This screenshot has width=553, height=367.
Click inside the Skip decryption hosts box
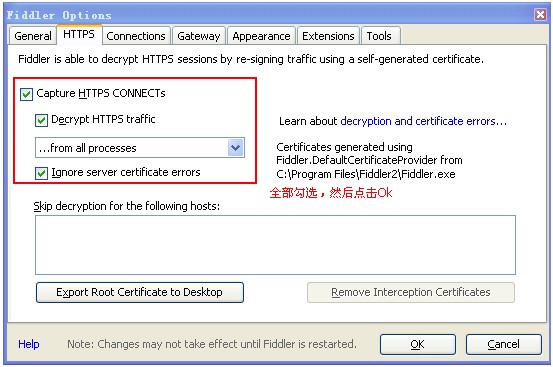click(275, 245)
